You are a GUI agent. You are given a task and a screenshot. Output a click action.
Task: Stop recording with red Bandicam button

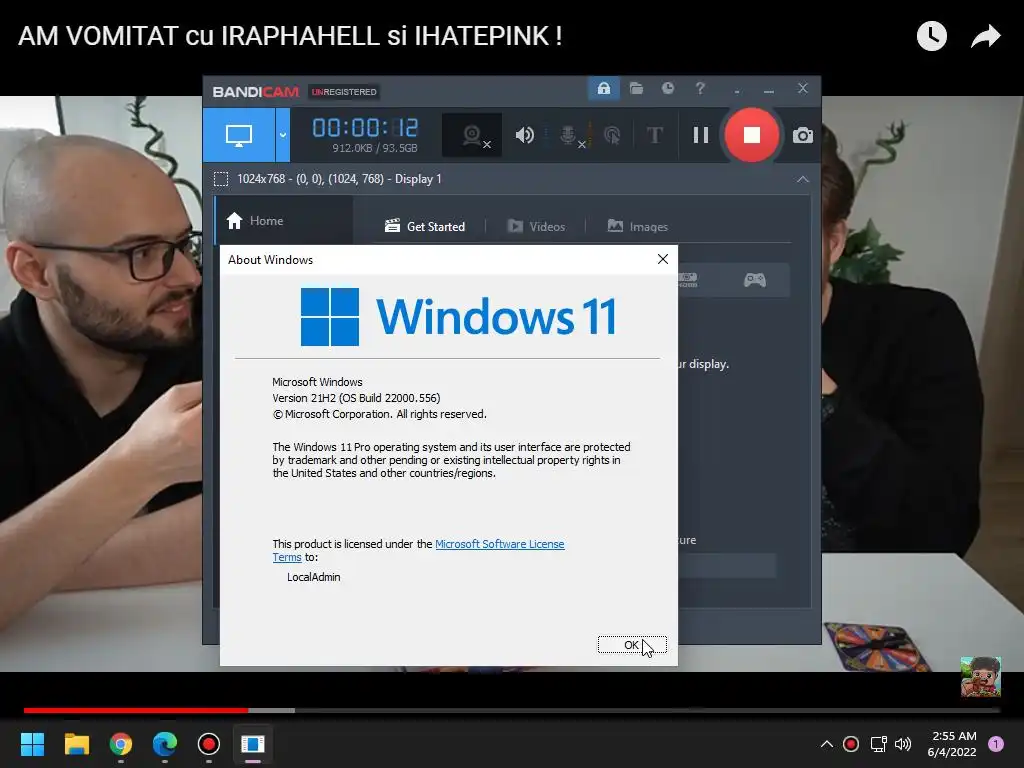click(x=752, y=135)
